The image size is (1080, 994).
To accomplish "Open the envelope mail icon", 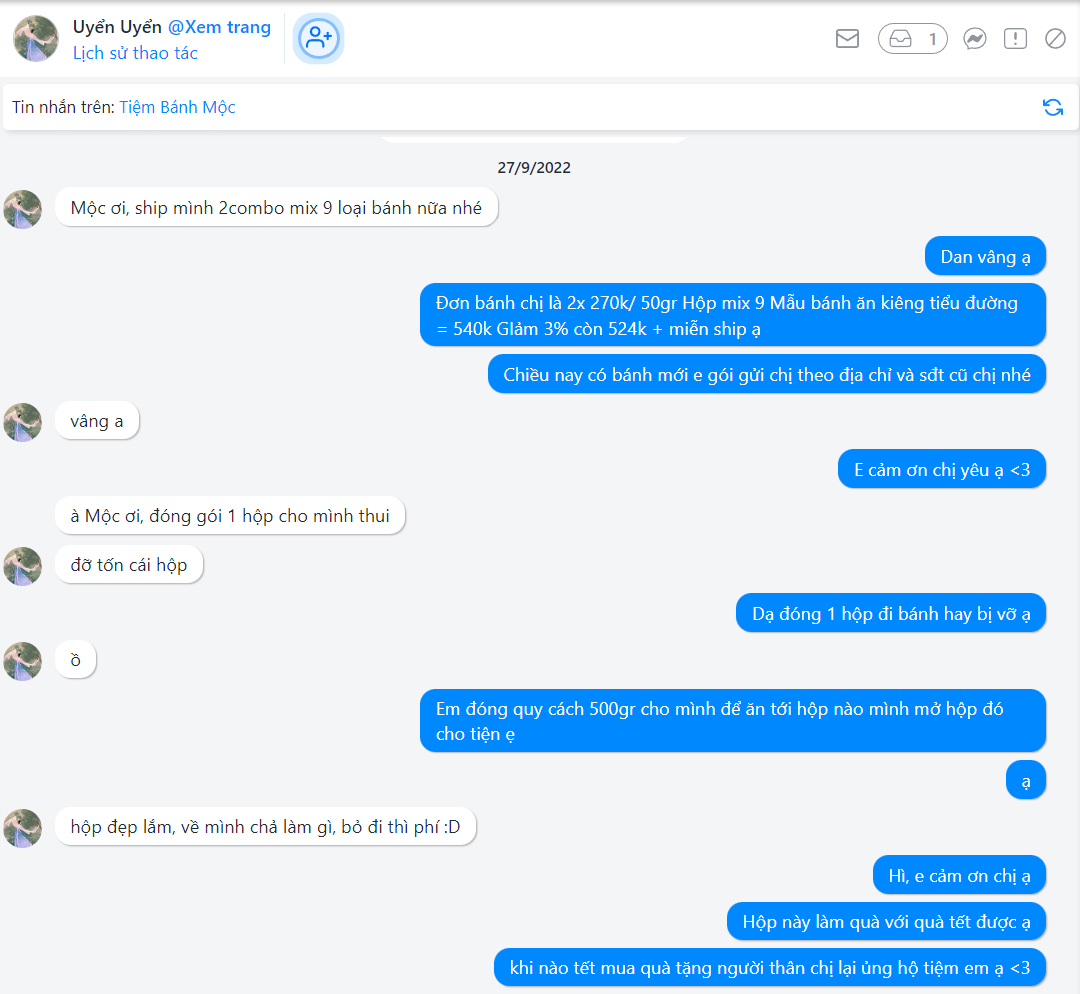I will 847,39.
